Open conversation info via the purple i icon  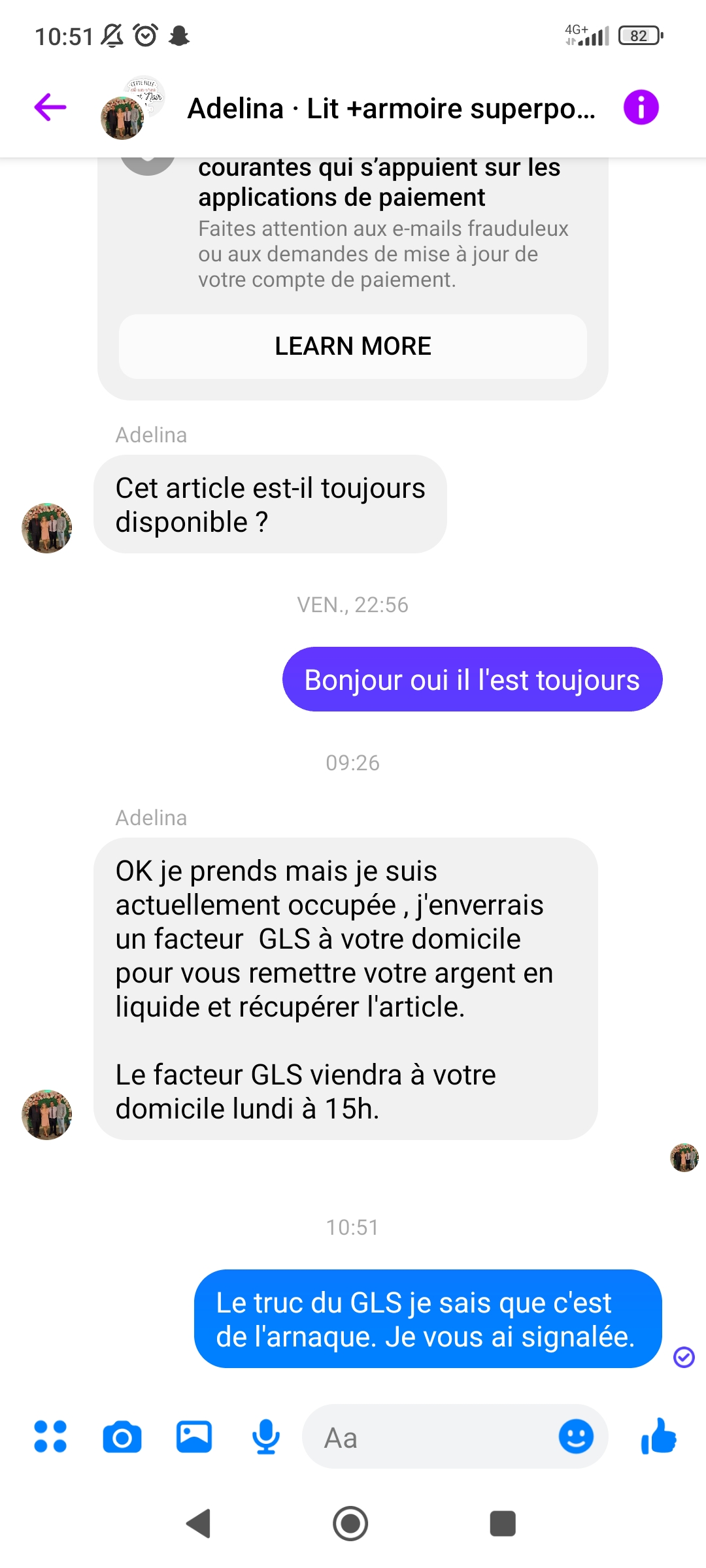[x=641, y=108]
